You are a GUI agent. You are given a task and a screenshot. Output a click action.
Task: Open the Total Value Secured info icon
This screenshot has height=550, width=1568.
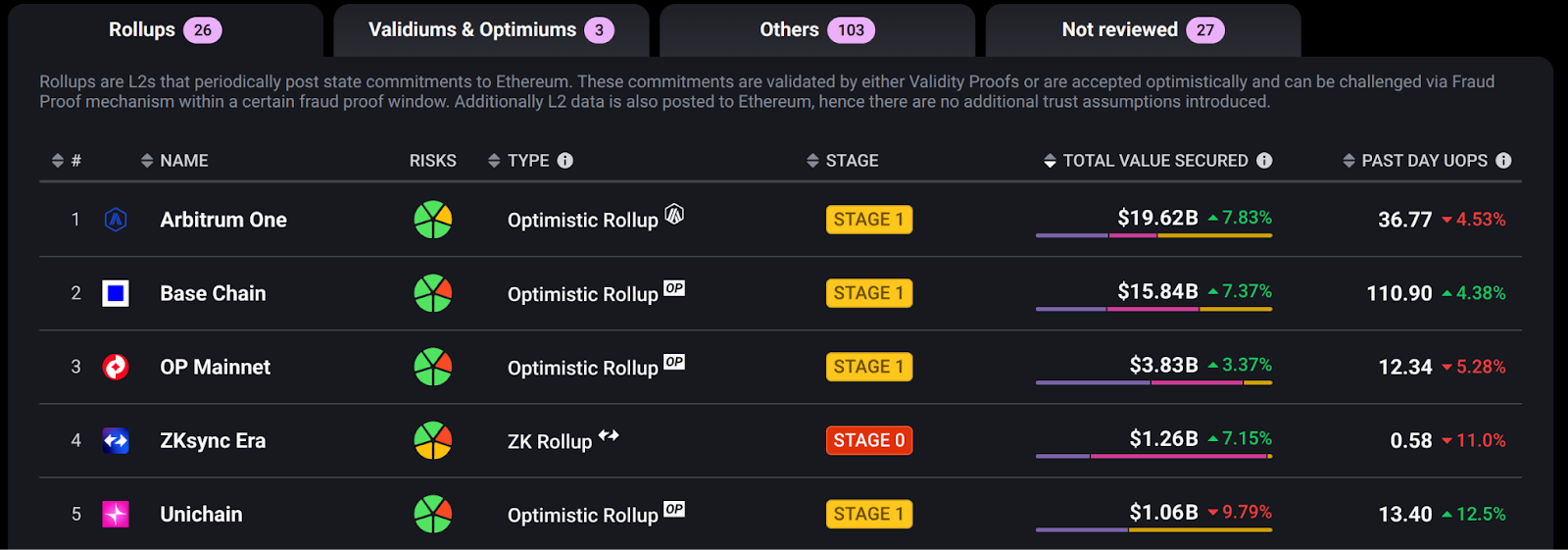[x=1264, y=161]
